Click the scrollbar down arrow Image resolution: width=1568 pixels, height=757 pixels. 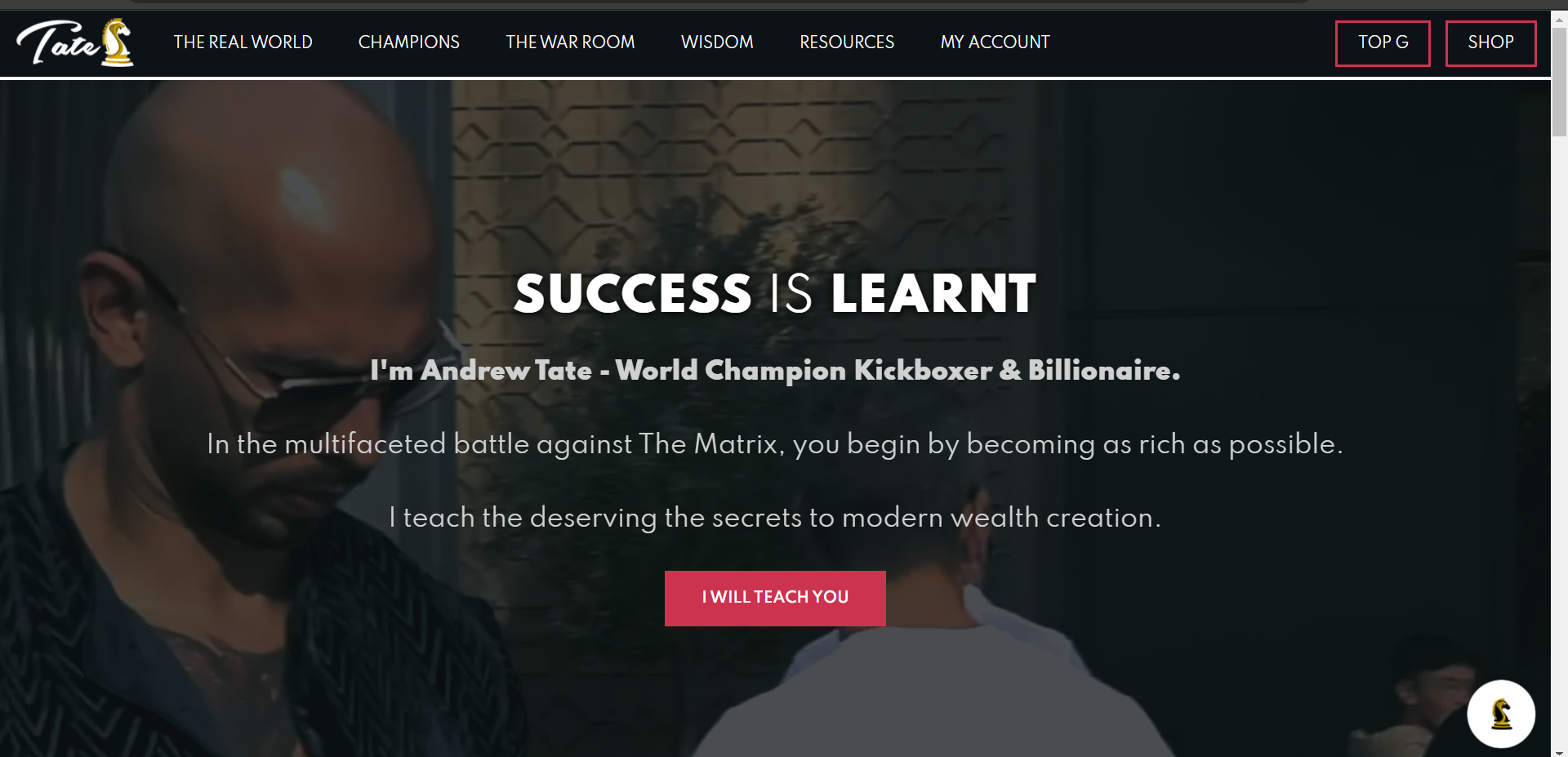tap(1559, 751)
